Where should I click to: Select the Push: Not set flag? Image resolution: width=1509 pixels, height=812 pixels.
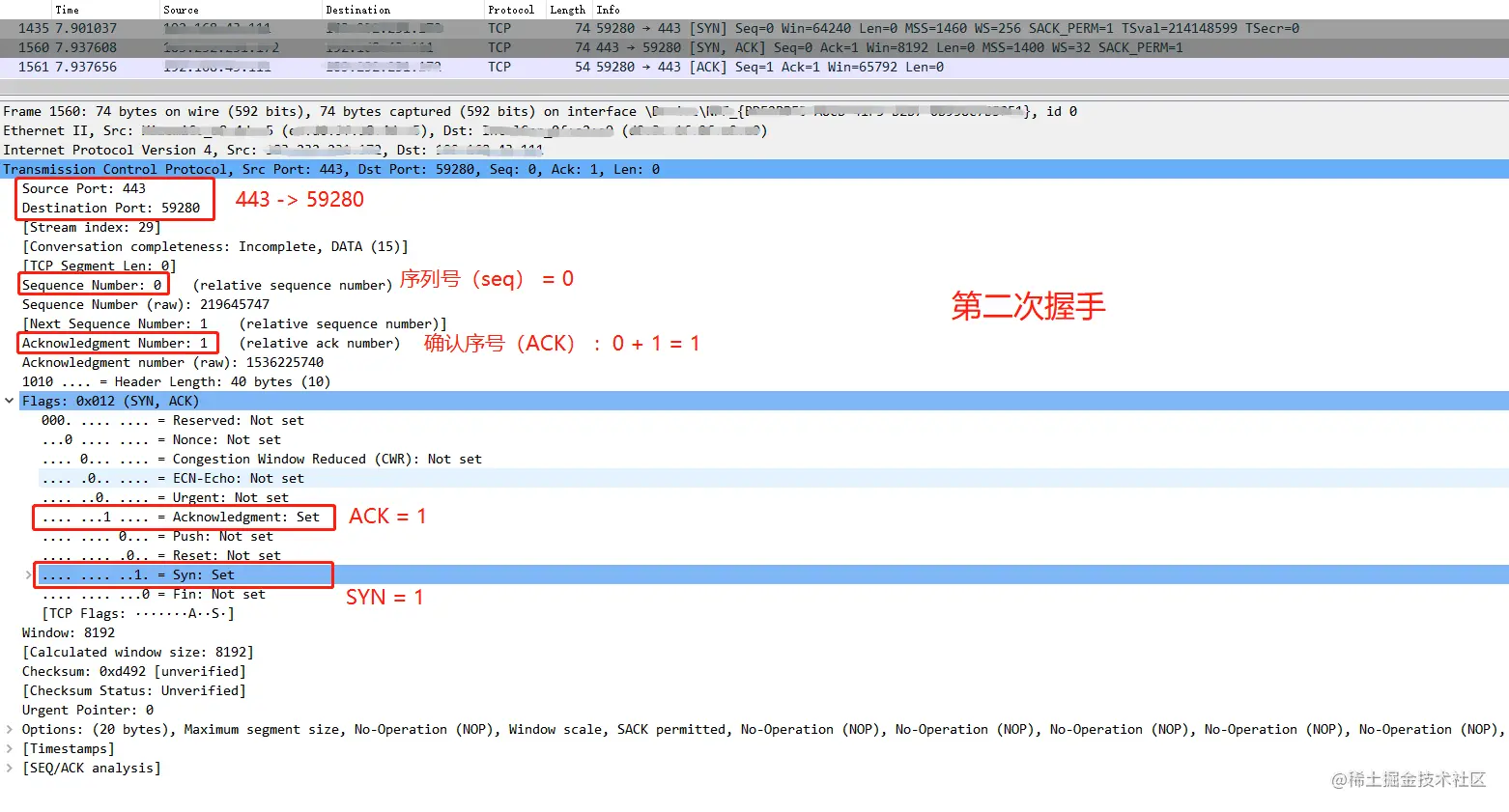tap(157, 536)
